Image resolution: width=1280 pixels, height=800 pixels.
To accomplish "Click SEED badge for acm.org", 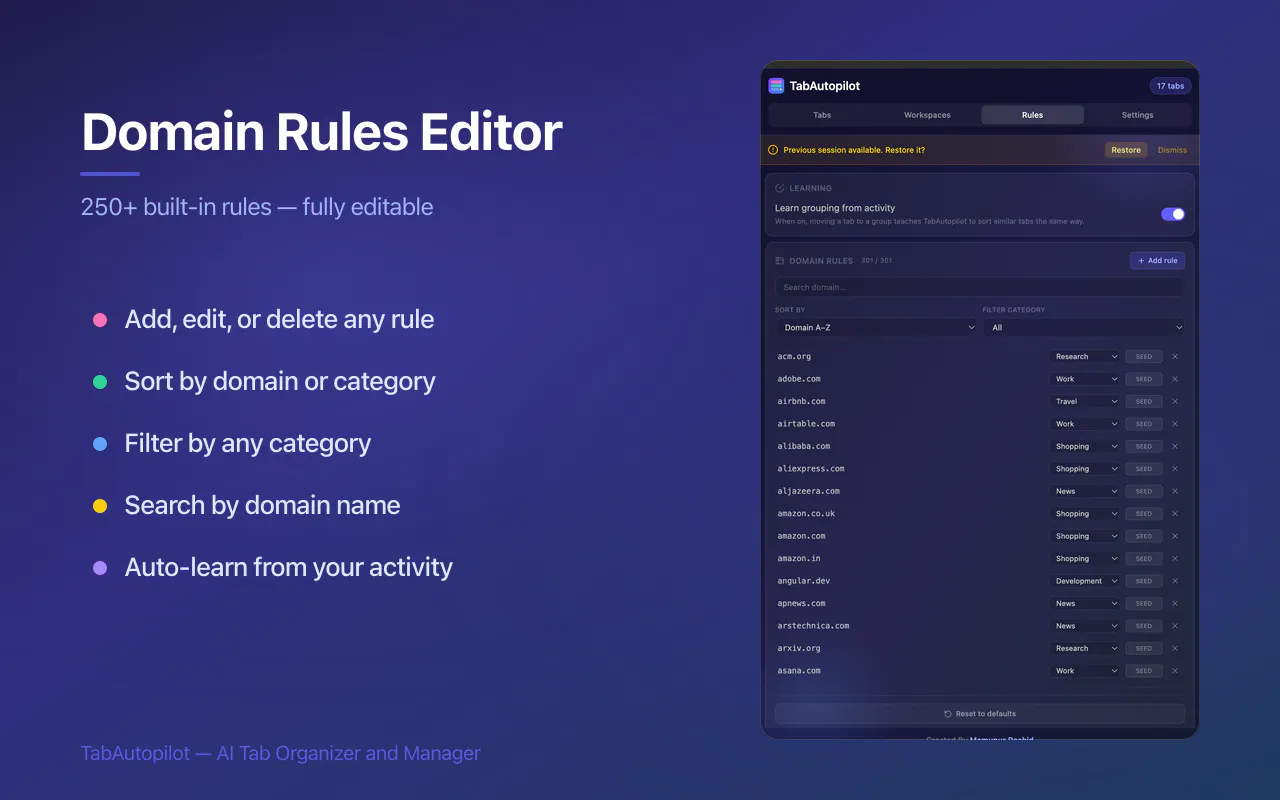I will point(1144,357).
